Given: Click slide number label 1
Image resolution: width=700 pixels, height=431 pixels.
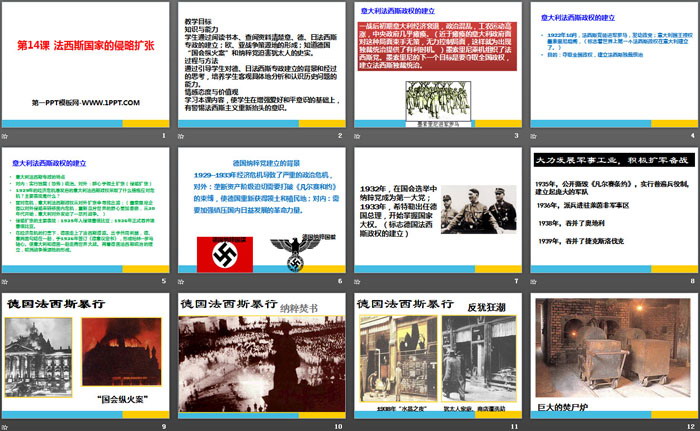Looking at the screenshot, I should (x=164, y=135).
